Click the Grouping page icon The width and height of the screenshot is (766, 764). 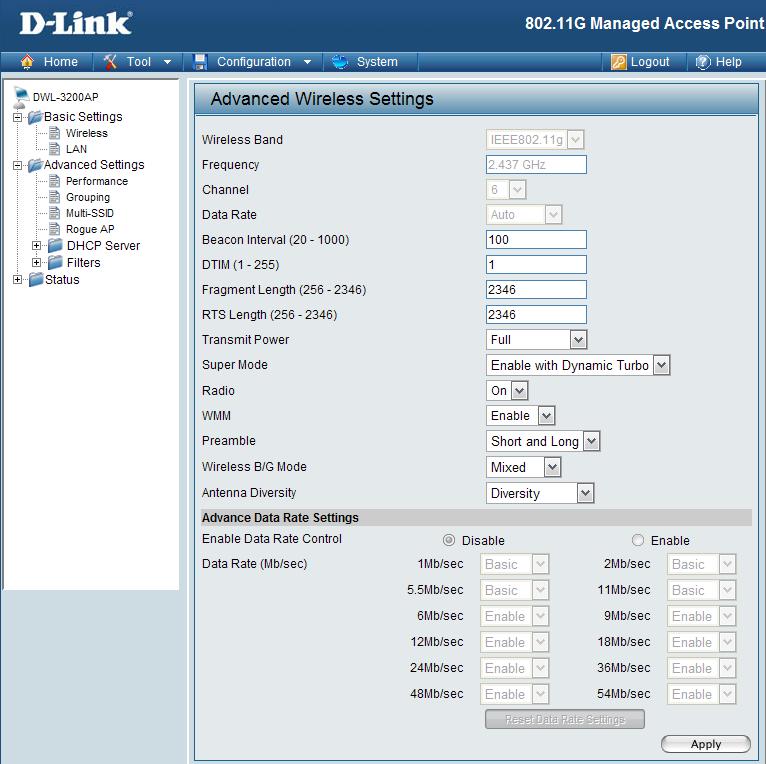pyautogui.click(x=55, y=197)
